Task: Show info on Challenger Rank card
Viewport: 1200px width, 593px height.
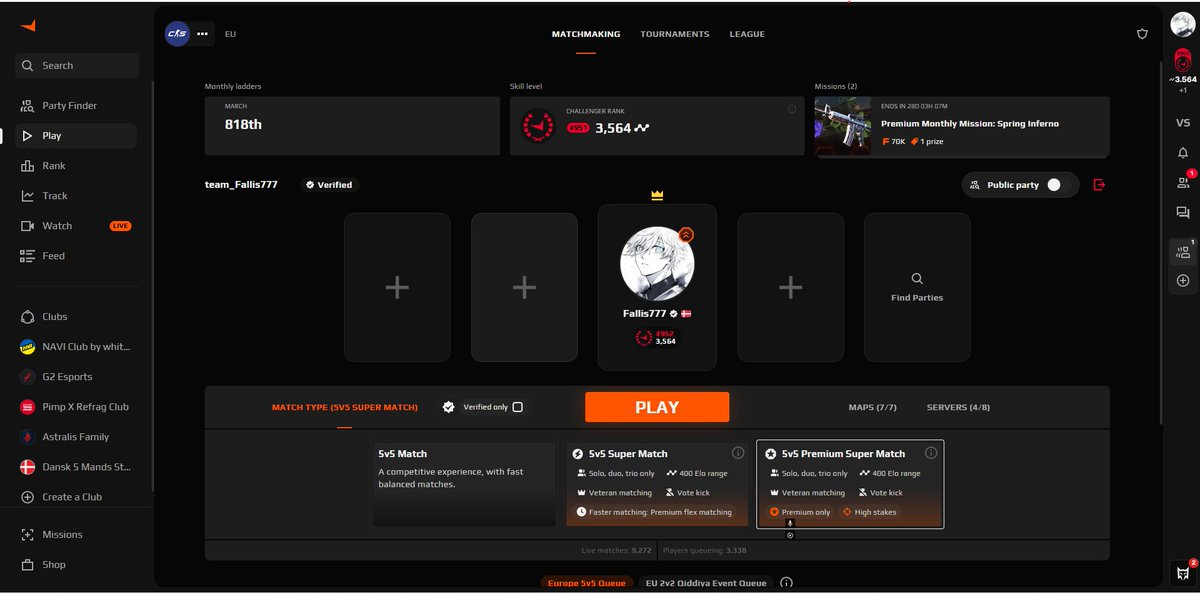Action: click(x=792, y=108)
